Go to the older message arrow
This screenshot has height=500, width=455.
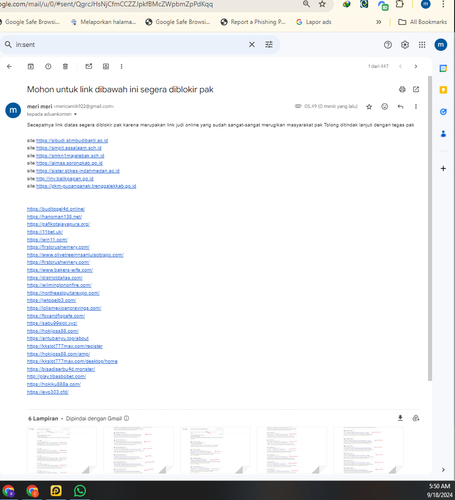[x=416, y=67]
